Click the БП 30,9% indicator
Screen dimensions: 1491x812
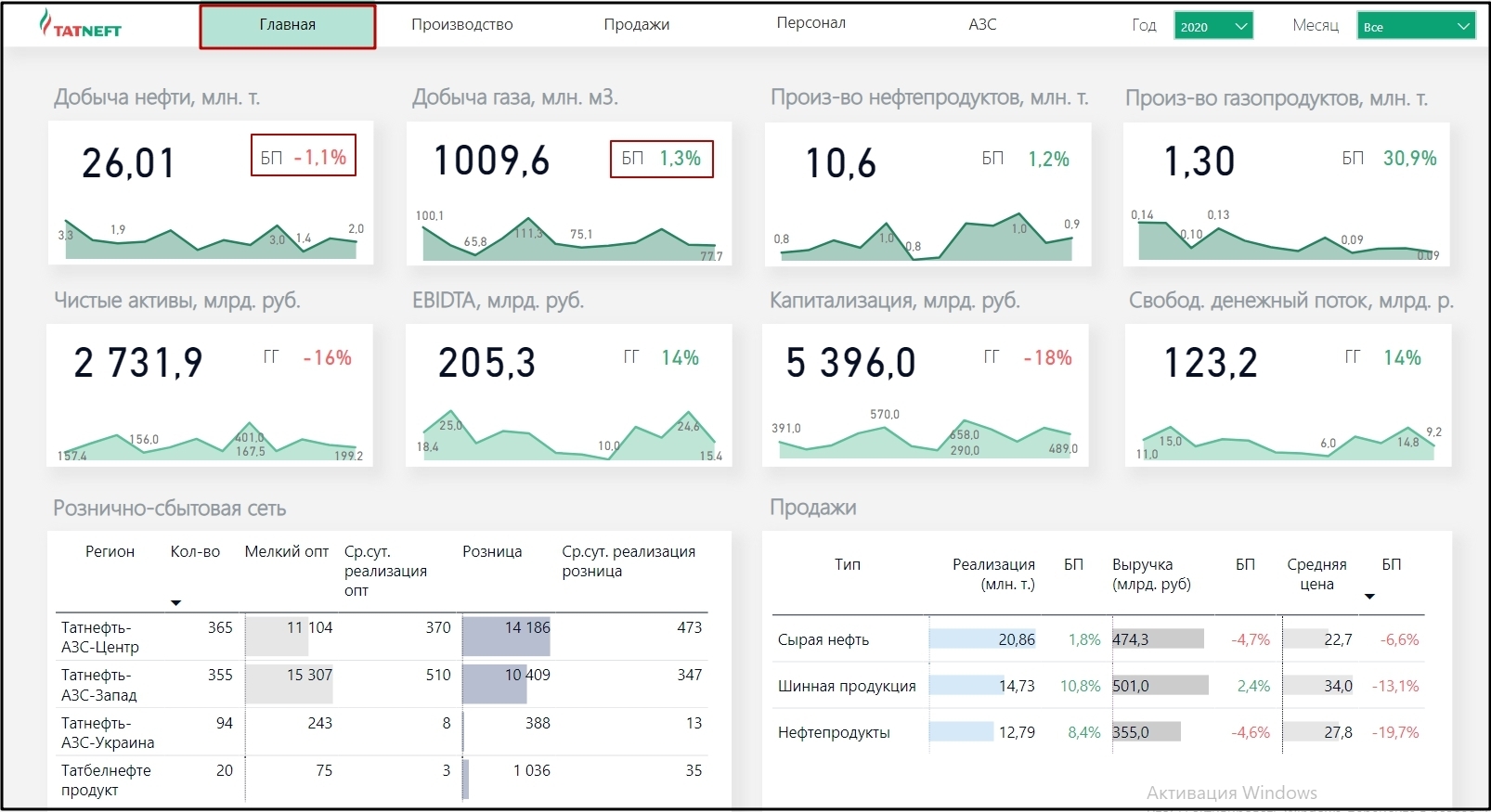coord(1389,159)
